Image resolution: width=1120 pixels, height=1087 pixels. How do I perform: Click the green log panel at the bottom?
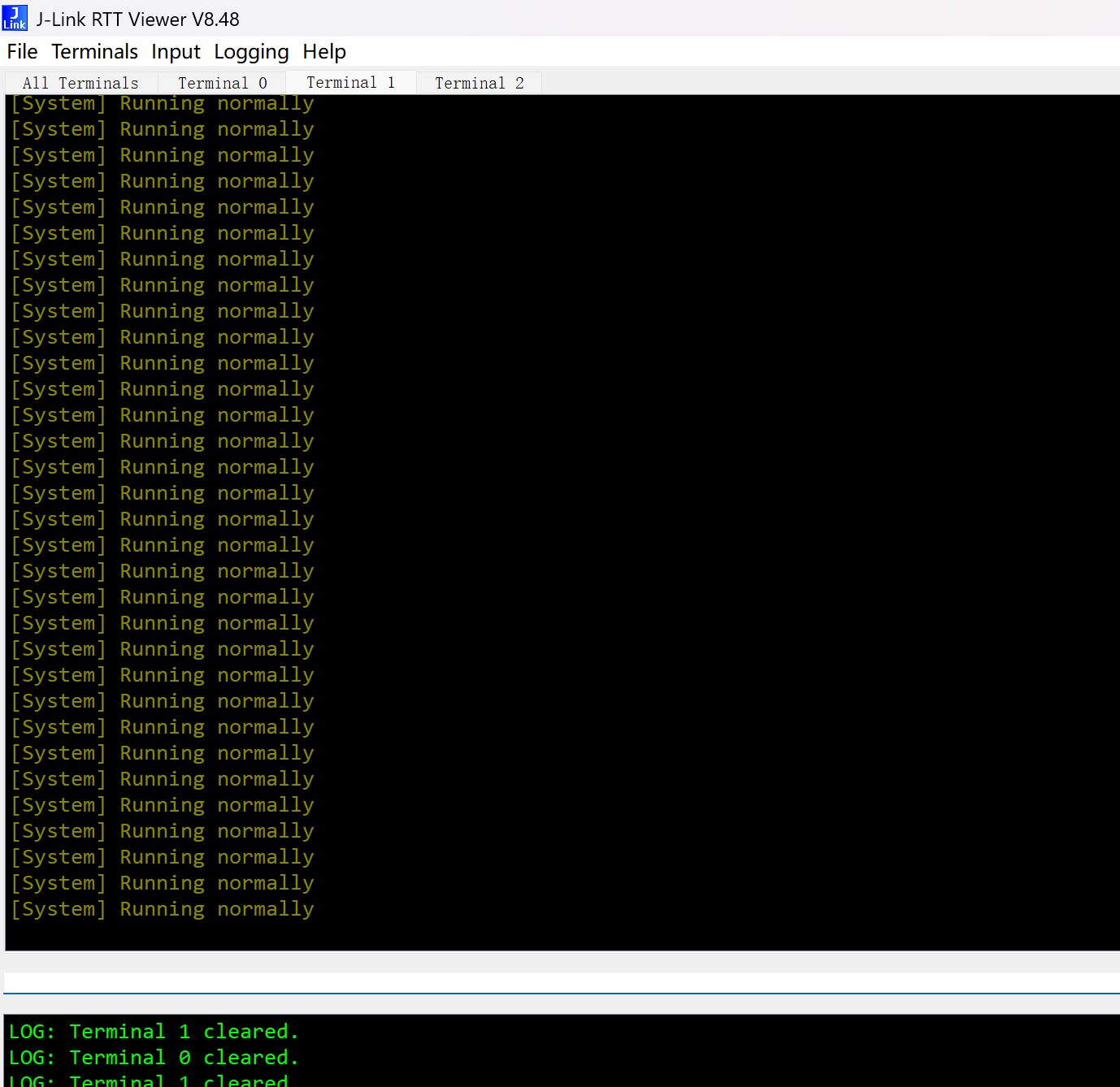(561, 1048)
